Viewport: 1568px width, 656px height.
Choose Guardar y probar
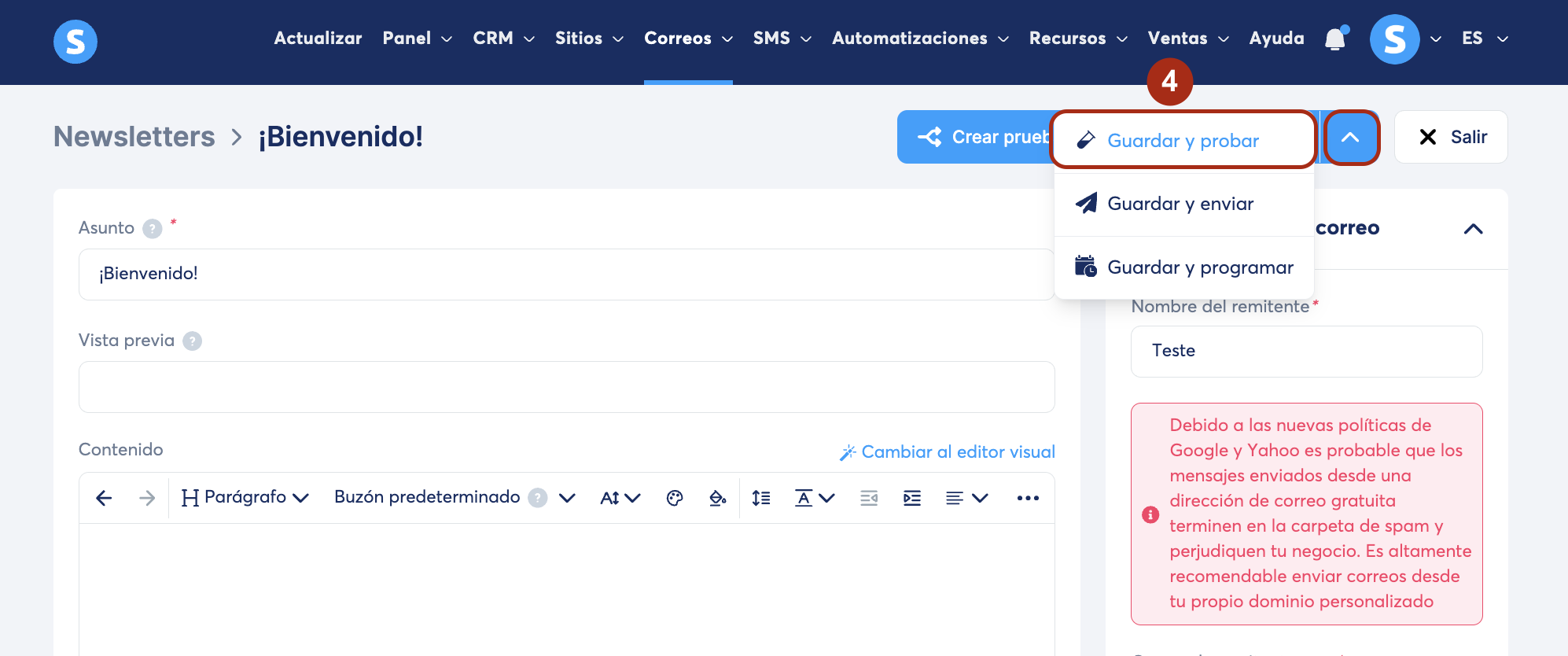tap(1183, 140)
